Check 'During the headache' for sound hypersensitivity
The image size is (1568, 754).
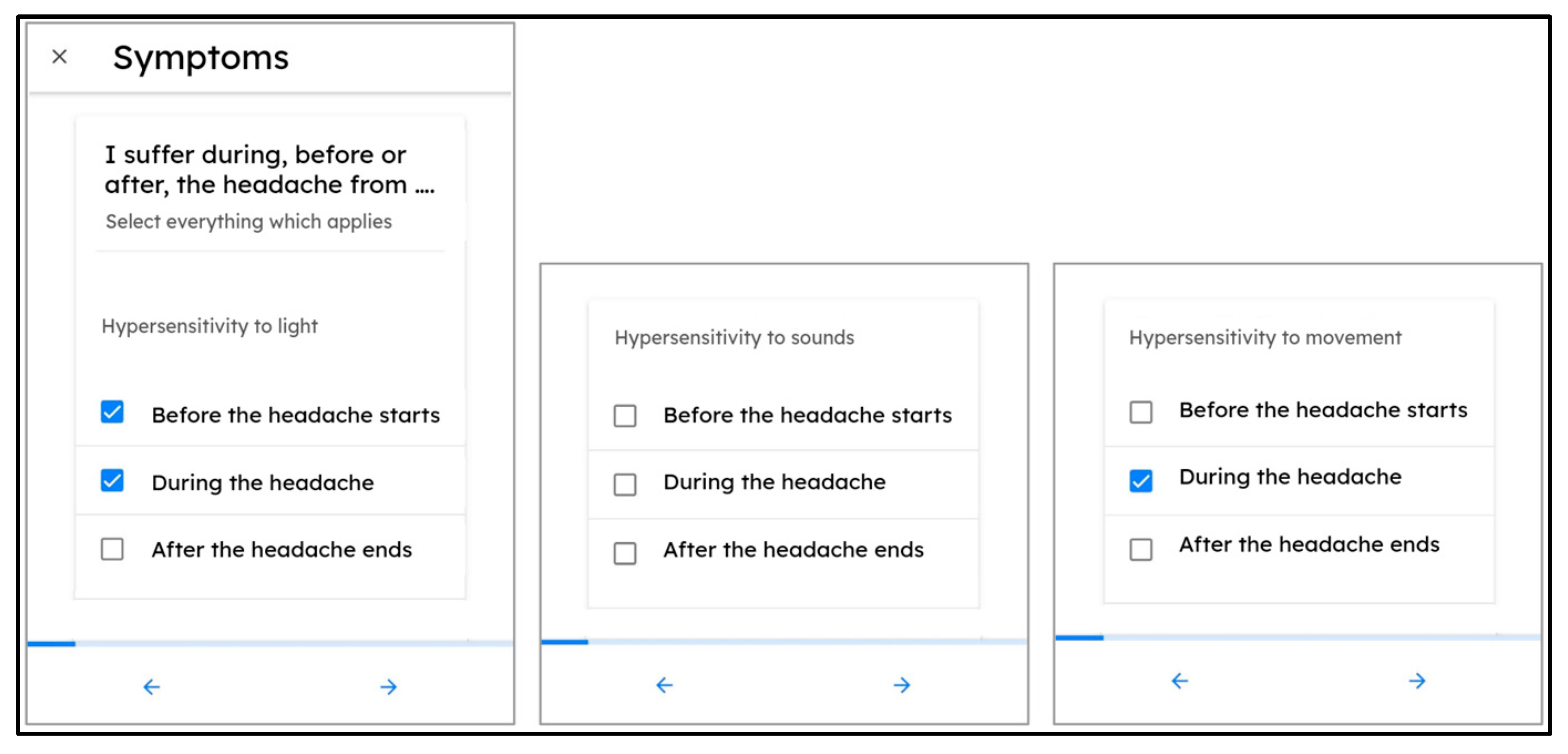pyautogui.click(x=625, y=484)
